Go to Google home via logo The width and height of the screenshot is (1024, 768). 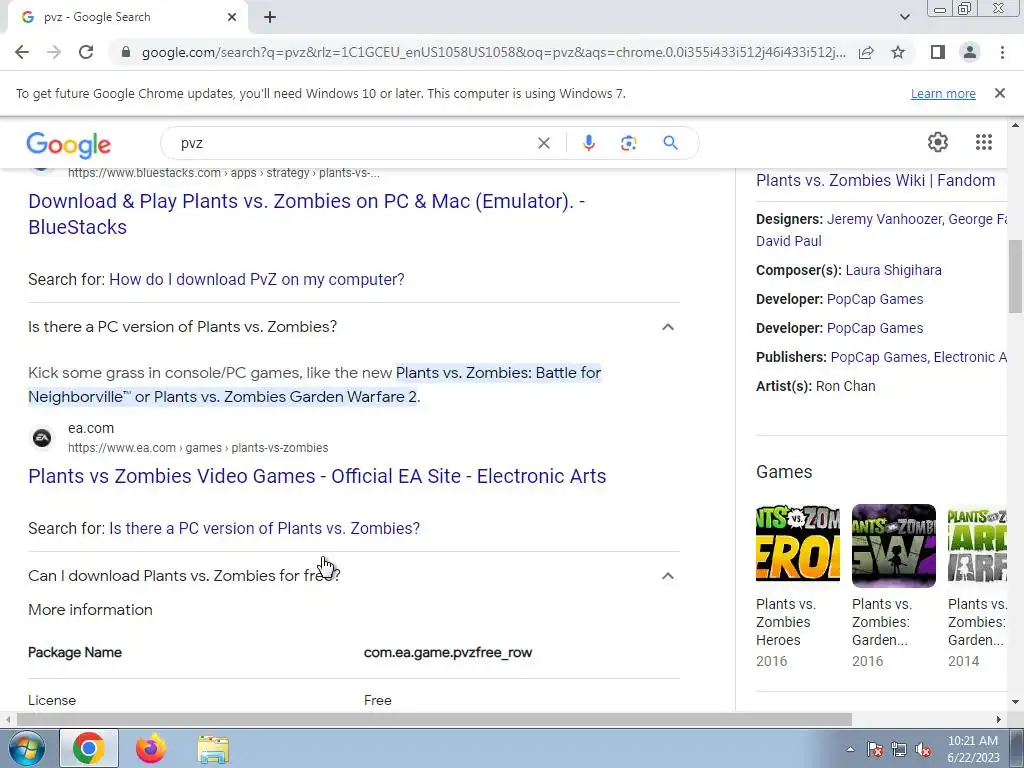[x=69, y=144]
